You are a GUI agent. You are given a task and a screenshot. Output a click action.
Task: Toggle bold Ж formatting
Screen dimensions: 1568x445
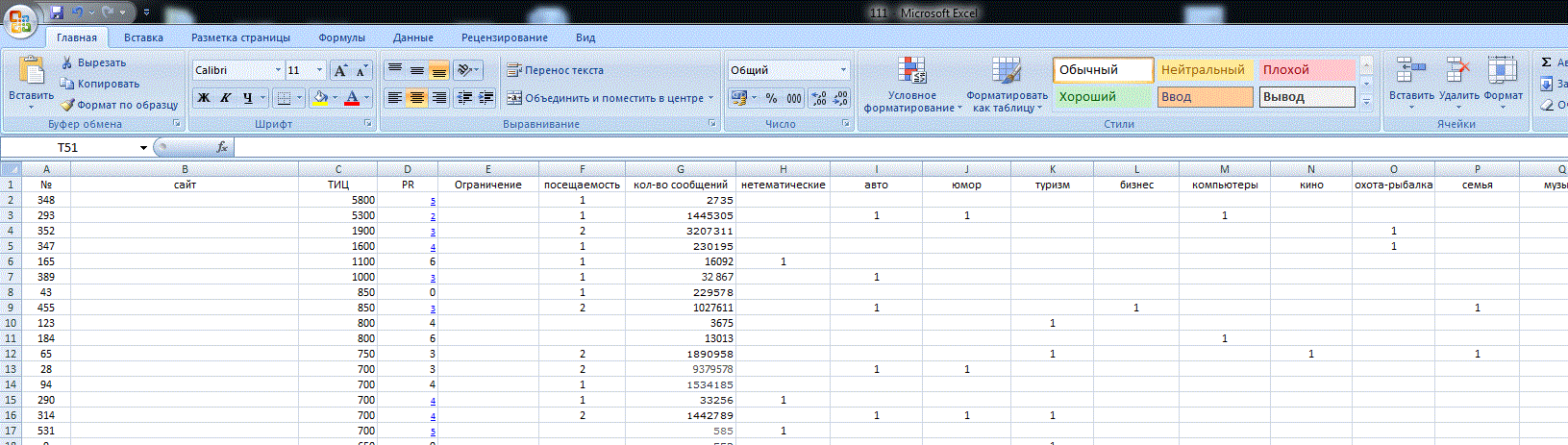click(204, 98)
